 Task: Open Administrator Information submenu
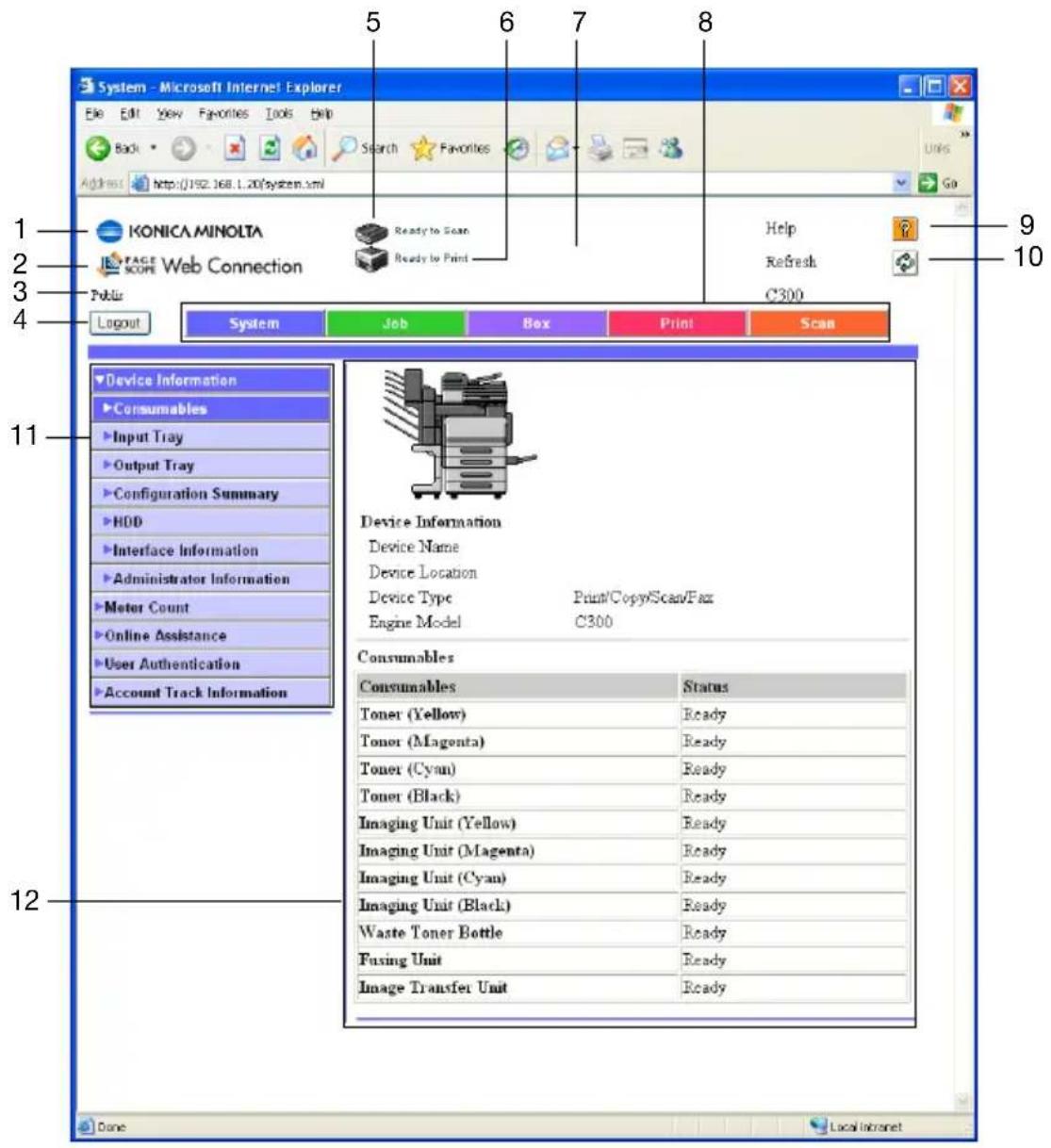point(211,579)
